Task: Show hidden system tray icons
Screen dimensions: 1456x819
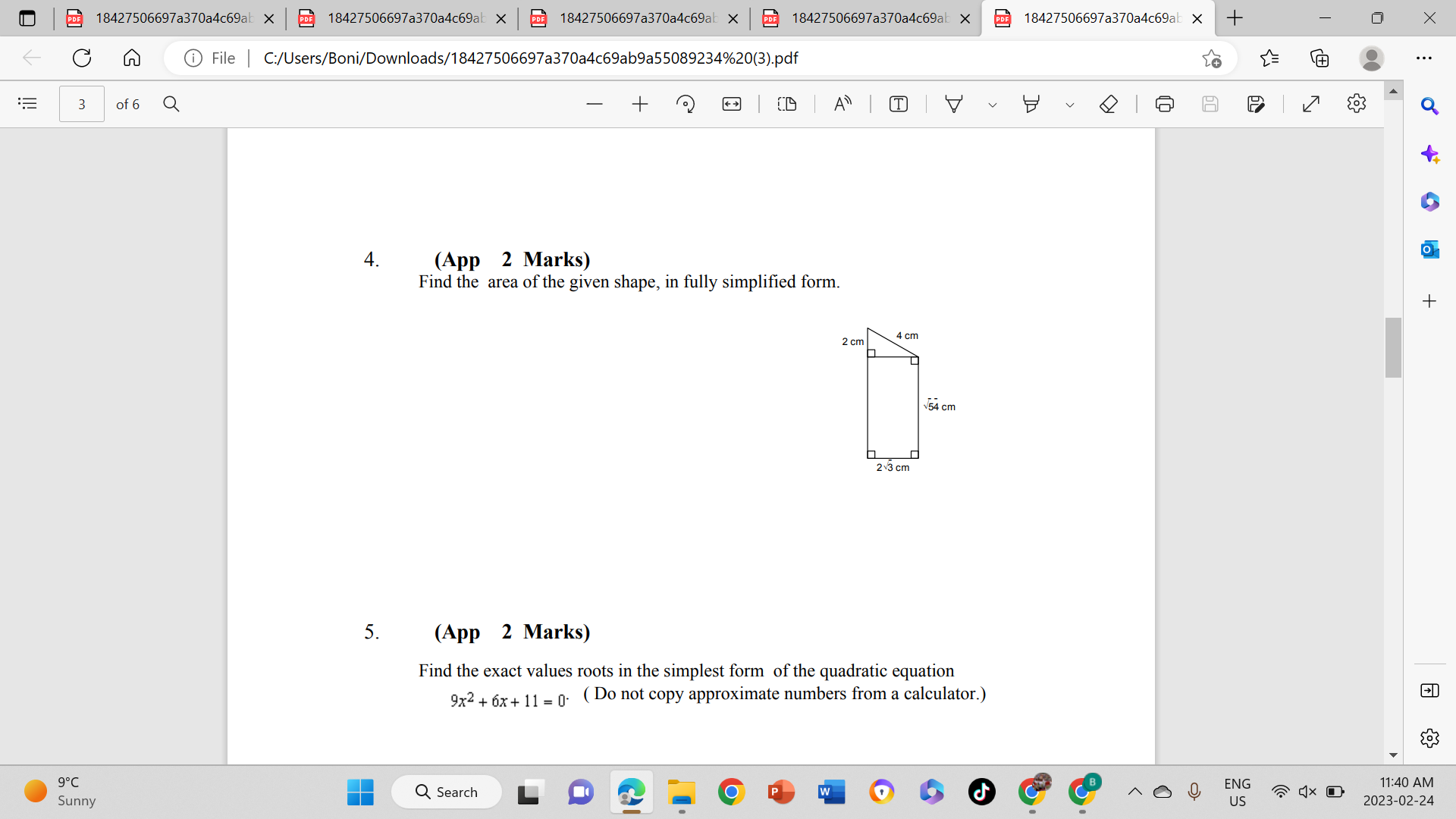Action: (1134, 792)
